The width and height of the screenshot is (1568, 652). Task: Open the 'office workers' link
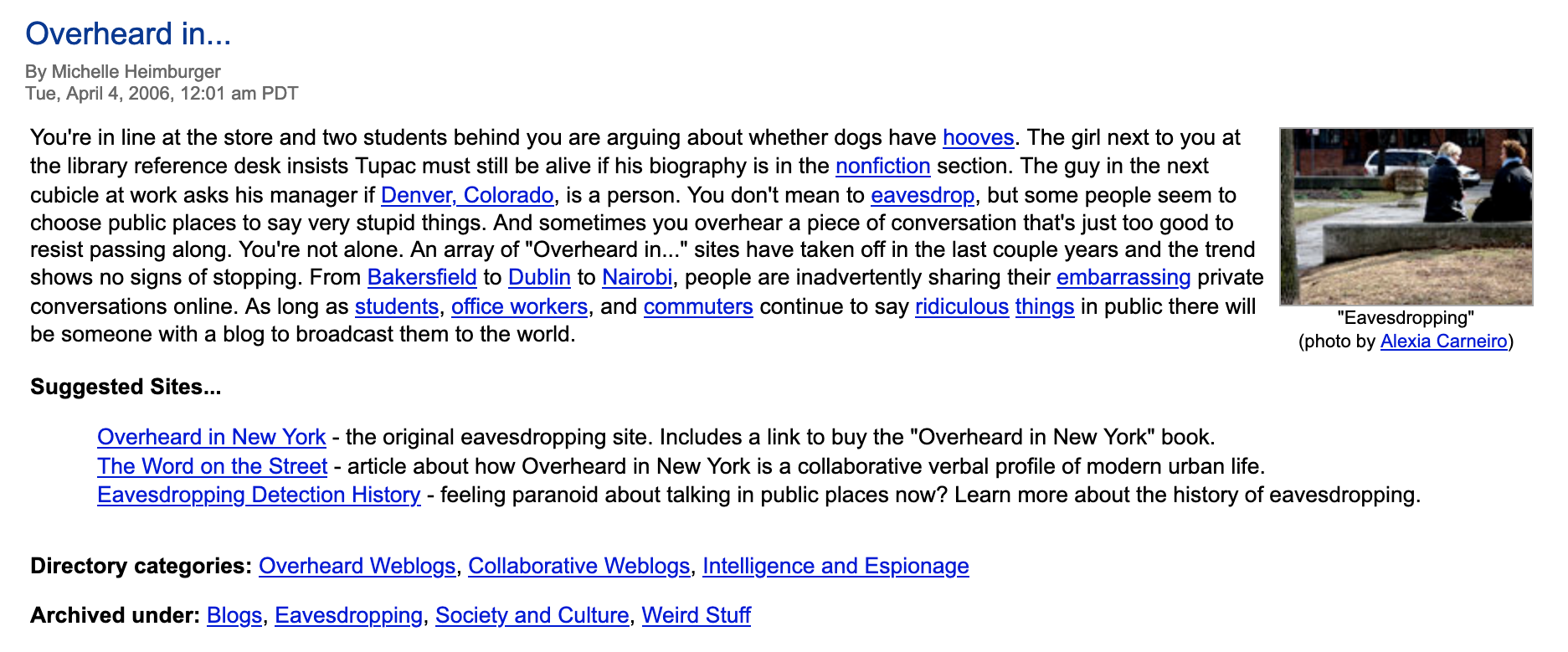coord(519,306)
